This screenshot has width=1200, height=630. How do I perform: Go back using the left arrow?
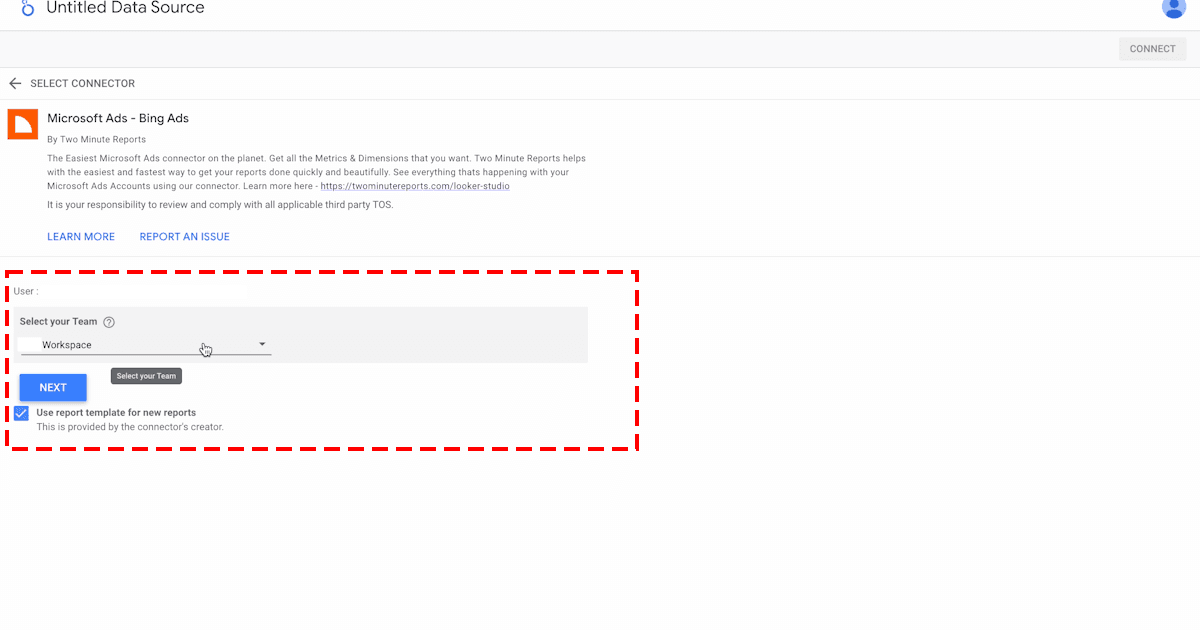point(15,84)
